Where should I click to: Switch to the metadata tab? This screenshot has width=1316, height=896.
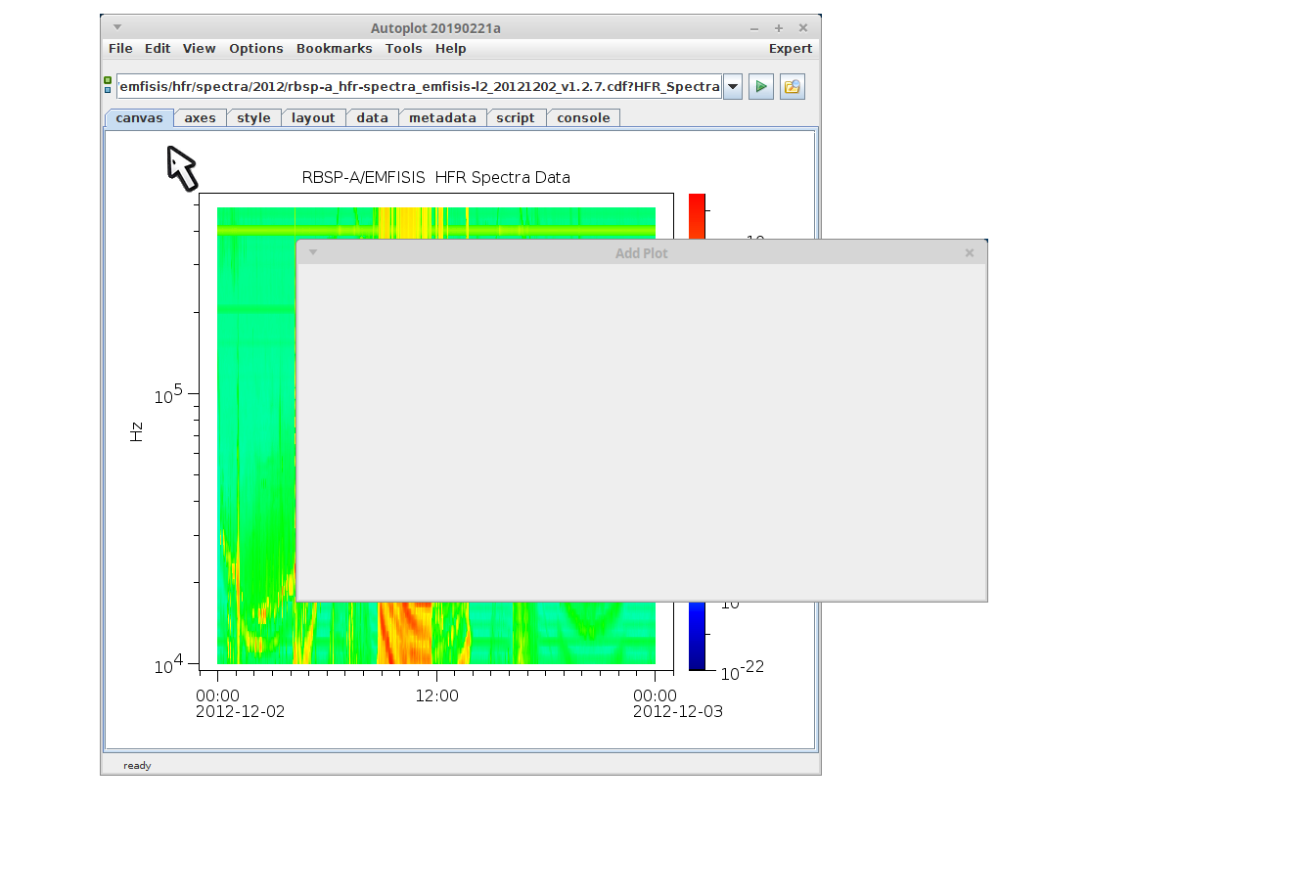click(x=442, y=118)
